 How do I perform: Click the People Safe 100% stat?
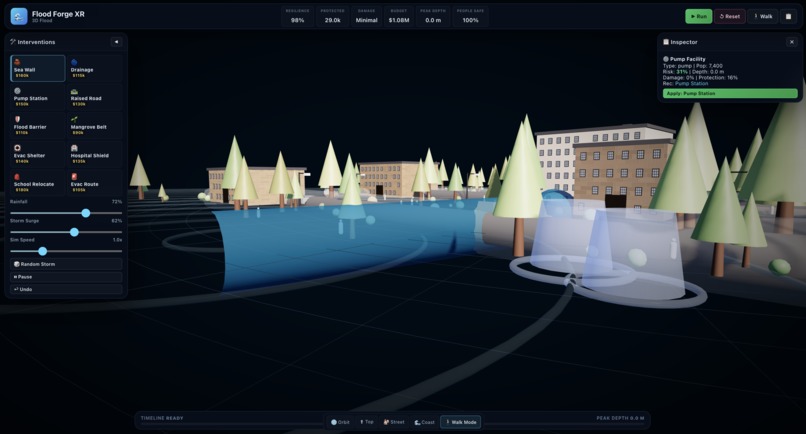tap(470, 16)
